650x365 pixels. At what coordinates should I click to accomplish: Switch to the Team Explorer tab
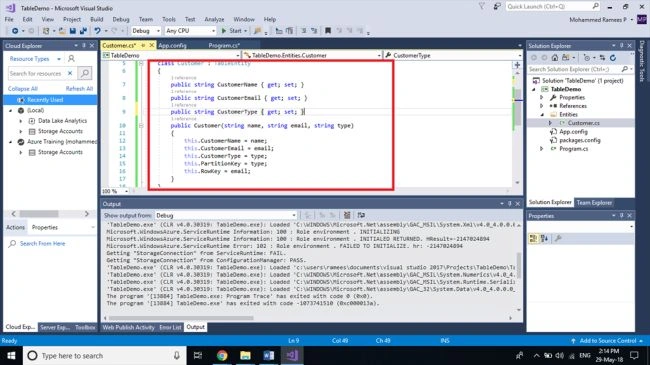(x=594, y=202)
